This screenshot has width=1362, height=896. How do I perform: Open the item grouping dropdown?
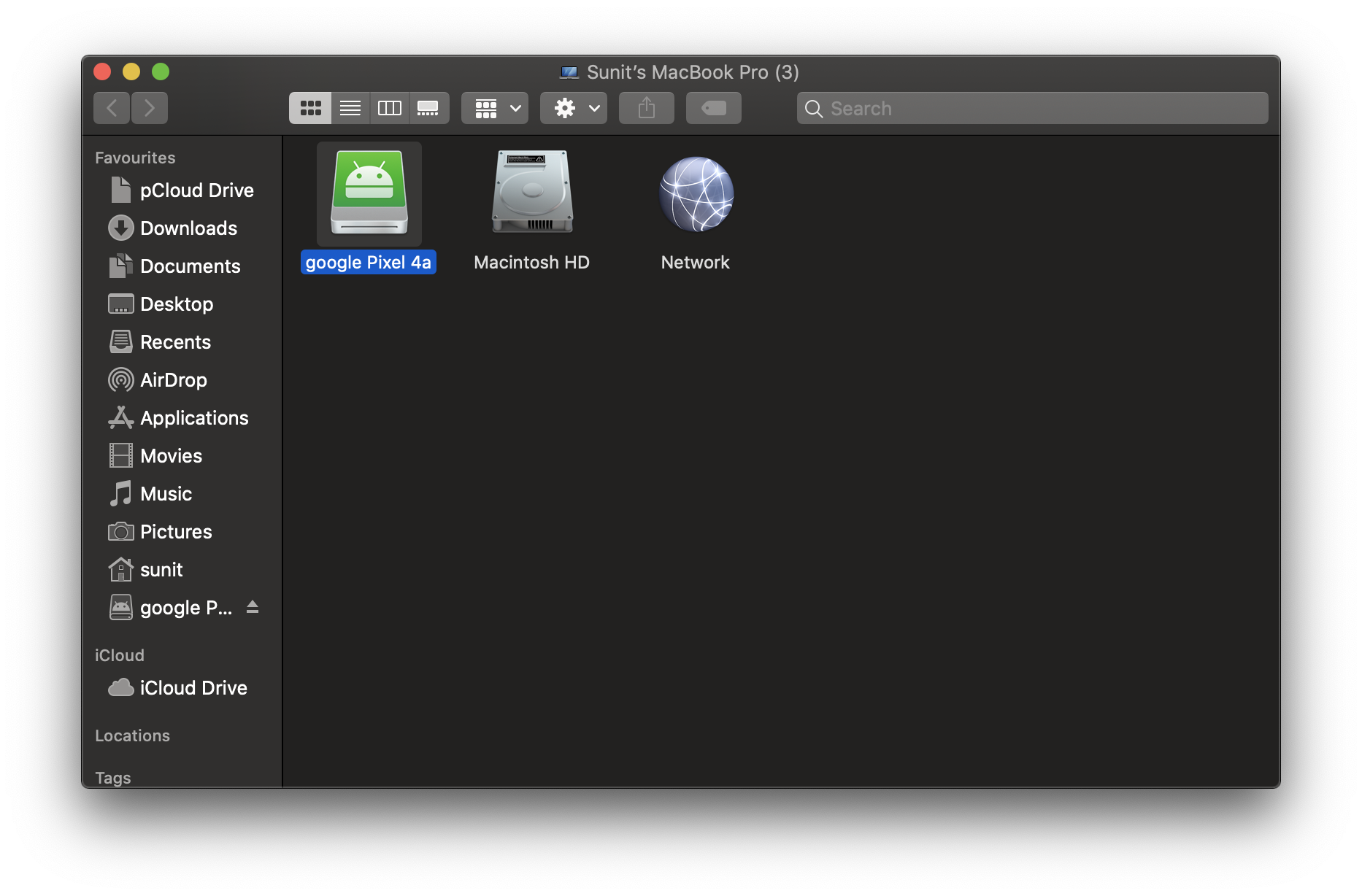pos(494,107)
